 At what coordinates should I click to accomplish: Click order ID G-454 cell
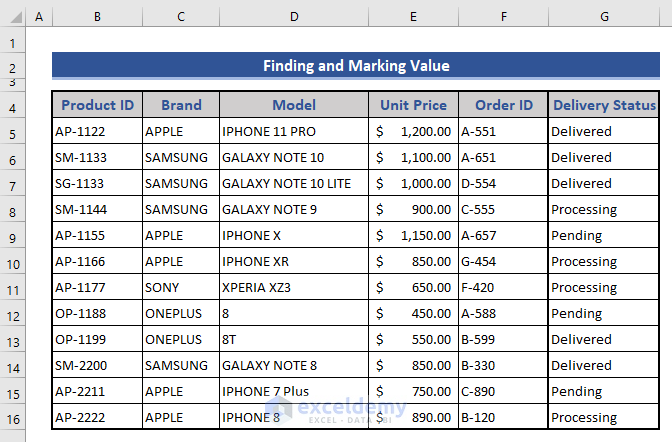(x=504, y=262)
